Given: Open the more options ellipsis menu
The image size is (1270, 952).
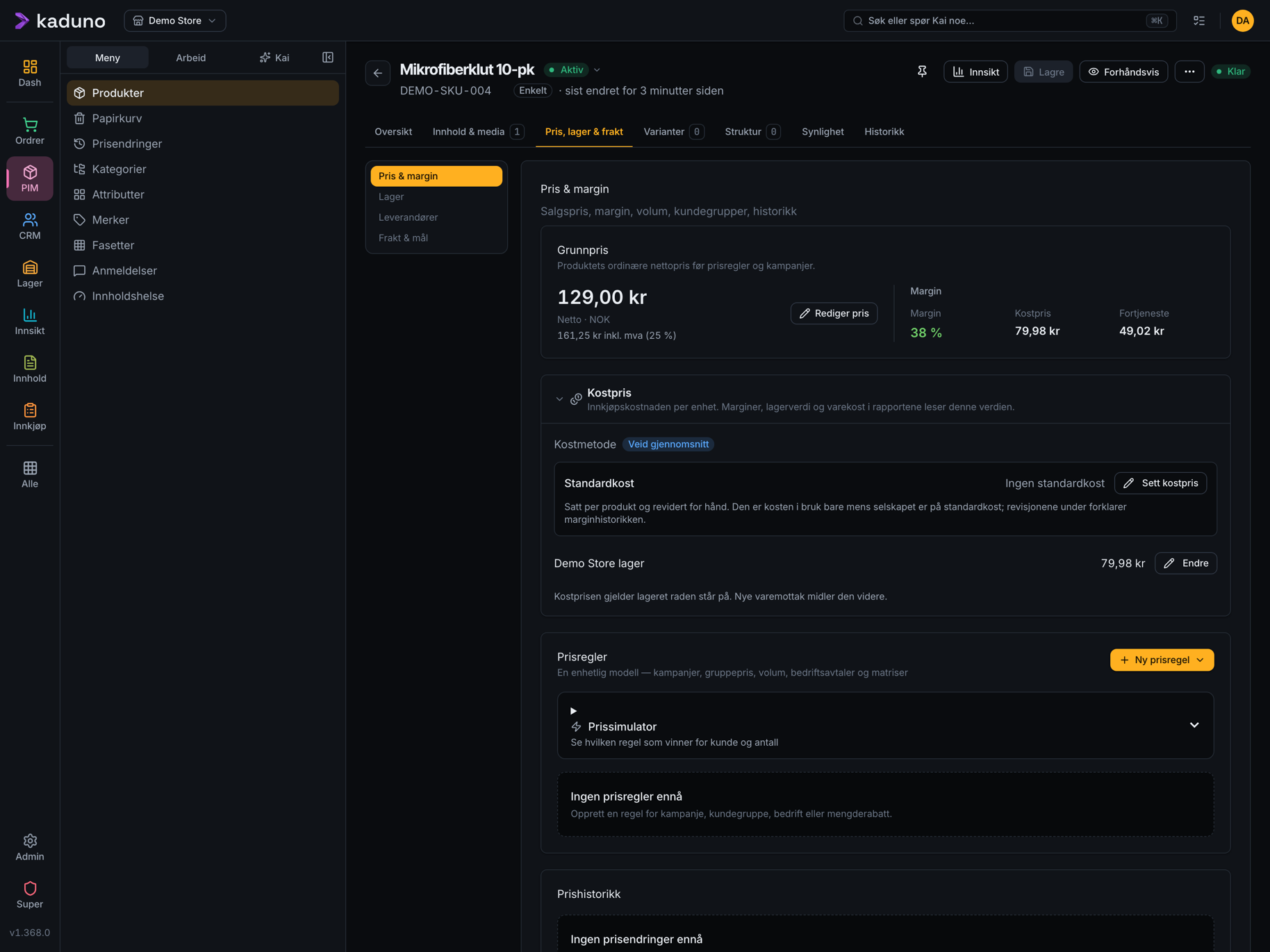Looking at the screenshot, I should 1189,72.
